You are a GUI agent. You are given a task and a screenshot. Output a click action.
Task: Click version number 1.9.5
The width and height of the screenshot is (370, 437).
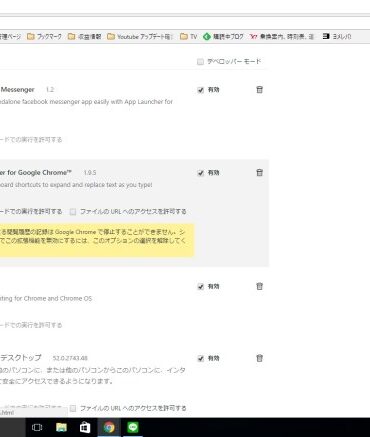click(x=90, y=173)
